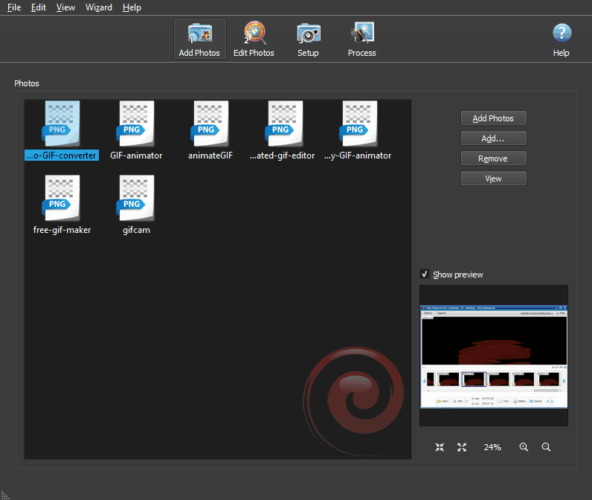Click the free-gif-maker file name label
This screenshot has height=500, width=592.
[x=62, y=230]
